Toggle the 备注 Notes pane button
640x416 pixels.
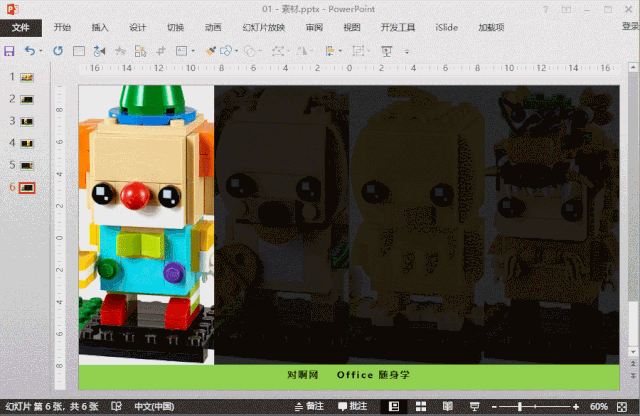(309, 406)
